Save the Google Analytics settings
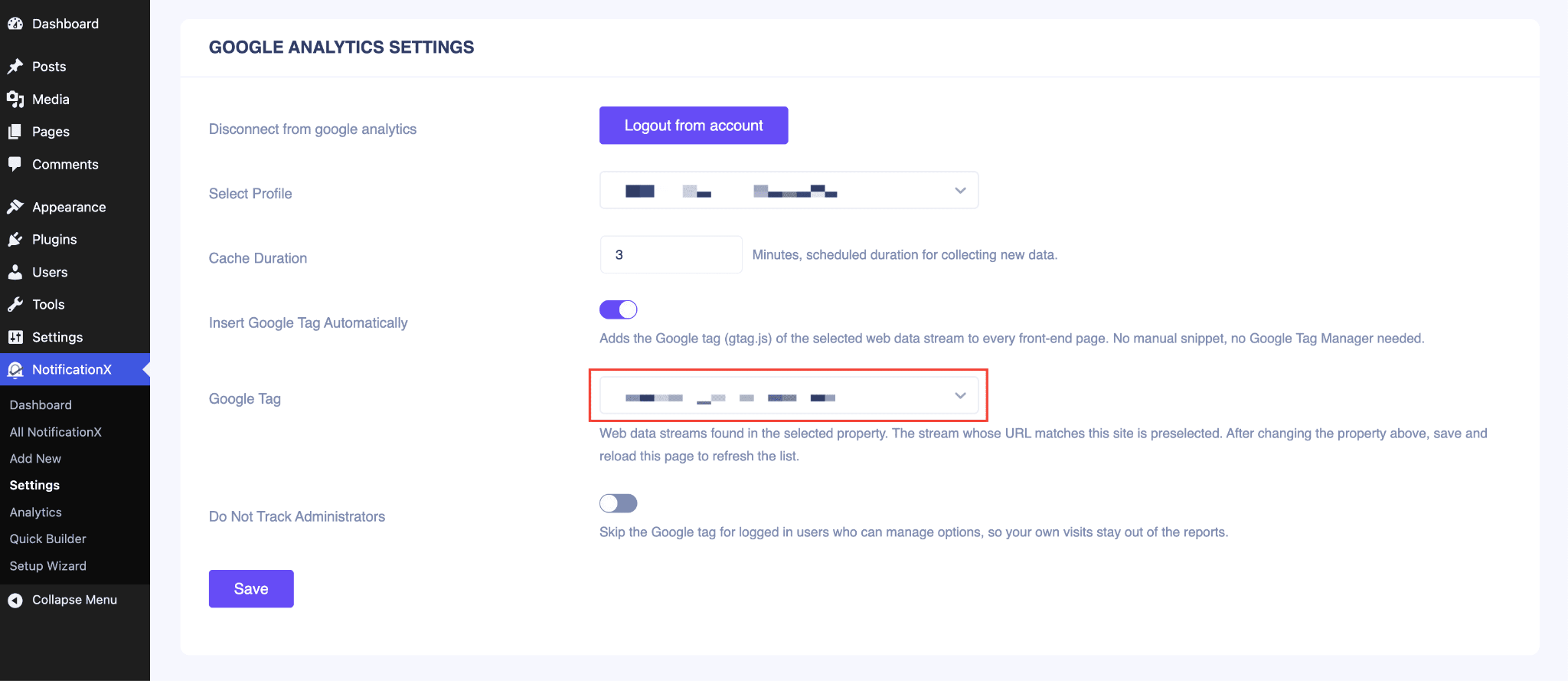This screenshot has height=681, width=1568. [x=251, y=589]
